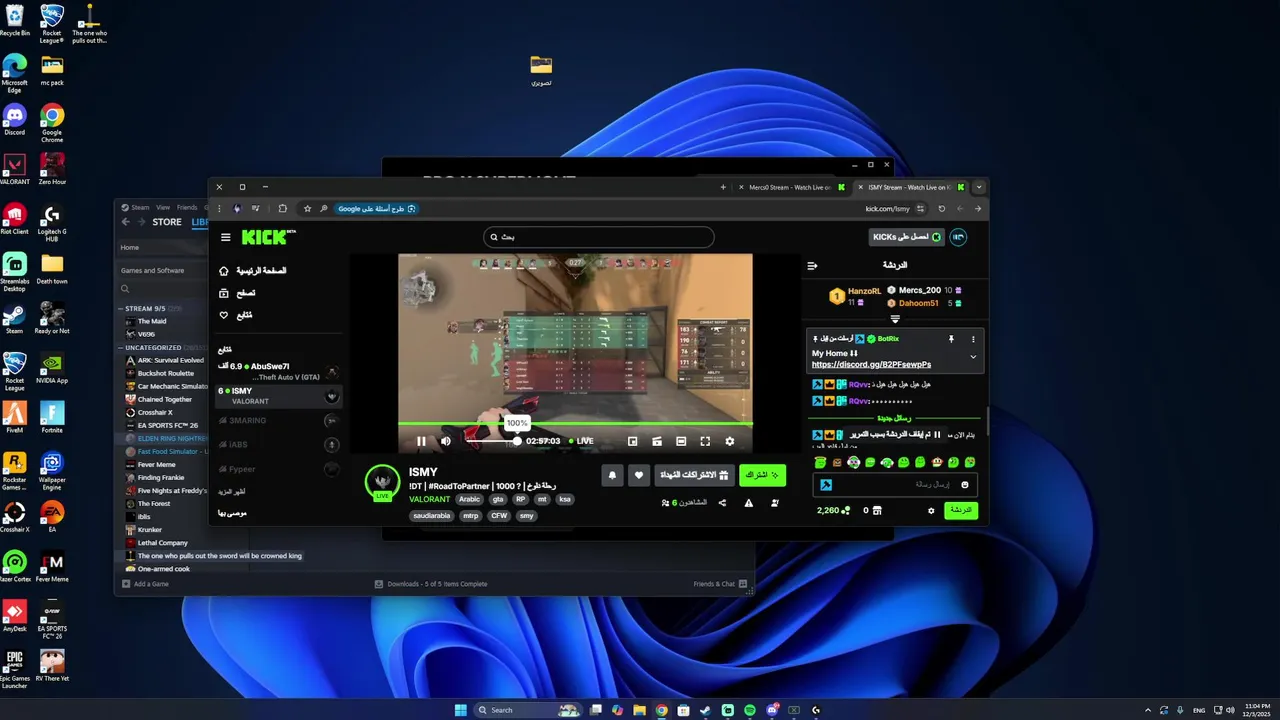Open the Kick hamburger menu
This screenshot has width=1280, height=720.
pos(226,237)
